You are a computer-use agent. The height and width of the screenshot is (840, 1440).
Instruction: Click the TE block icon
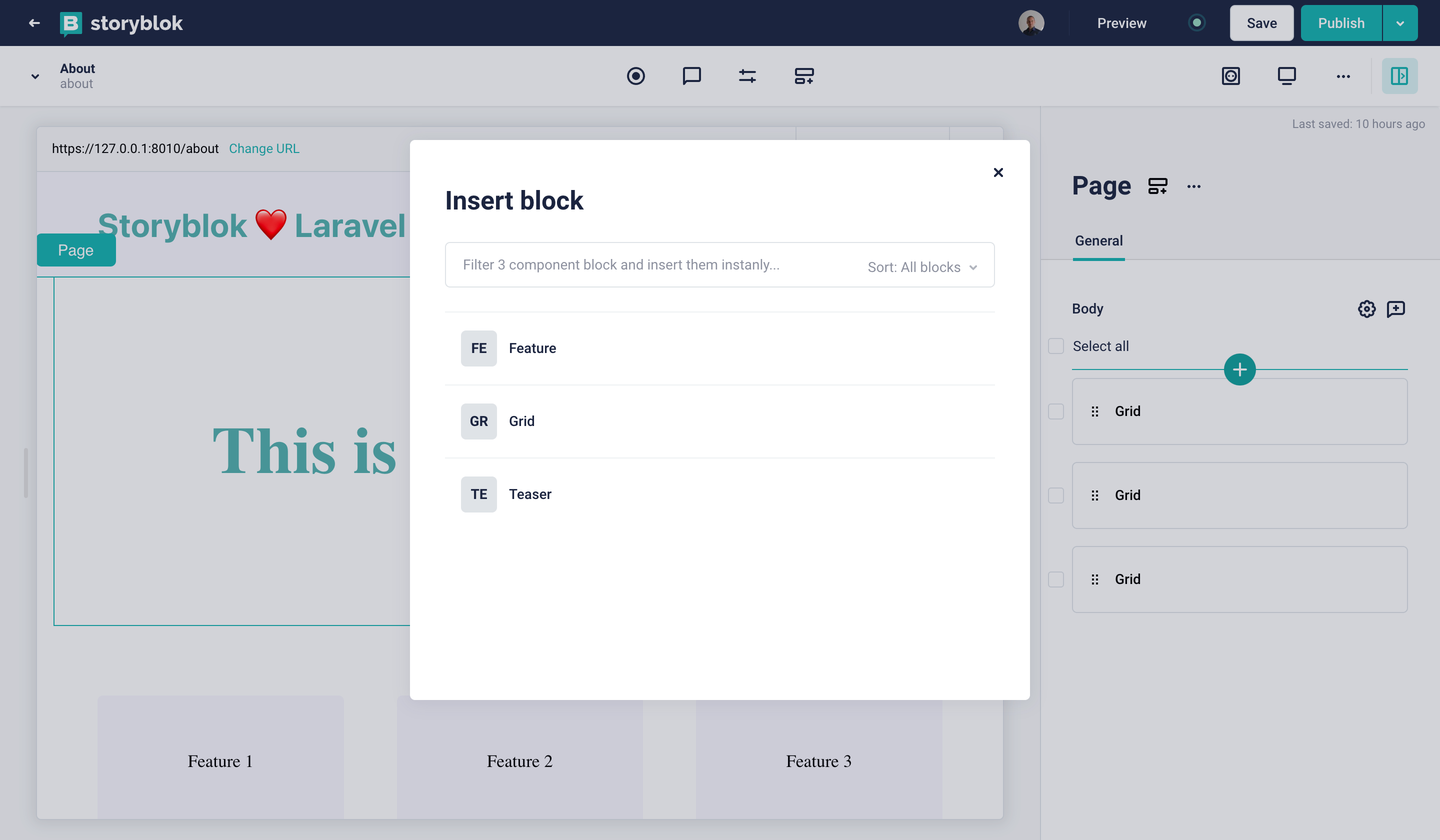[478, 494]
